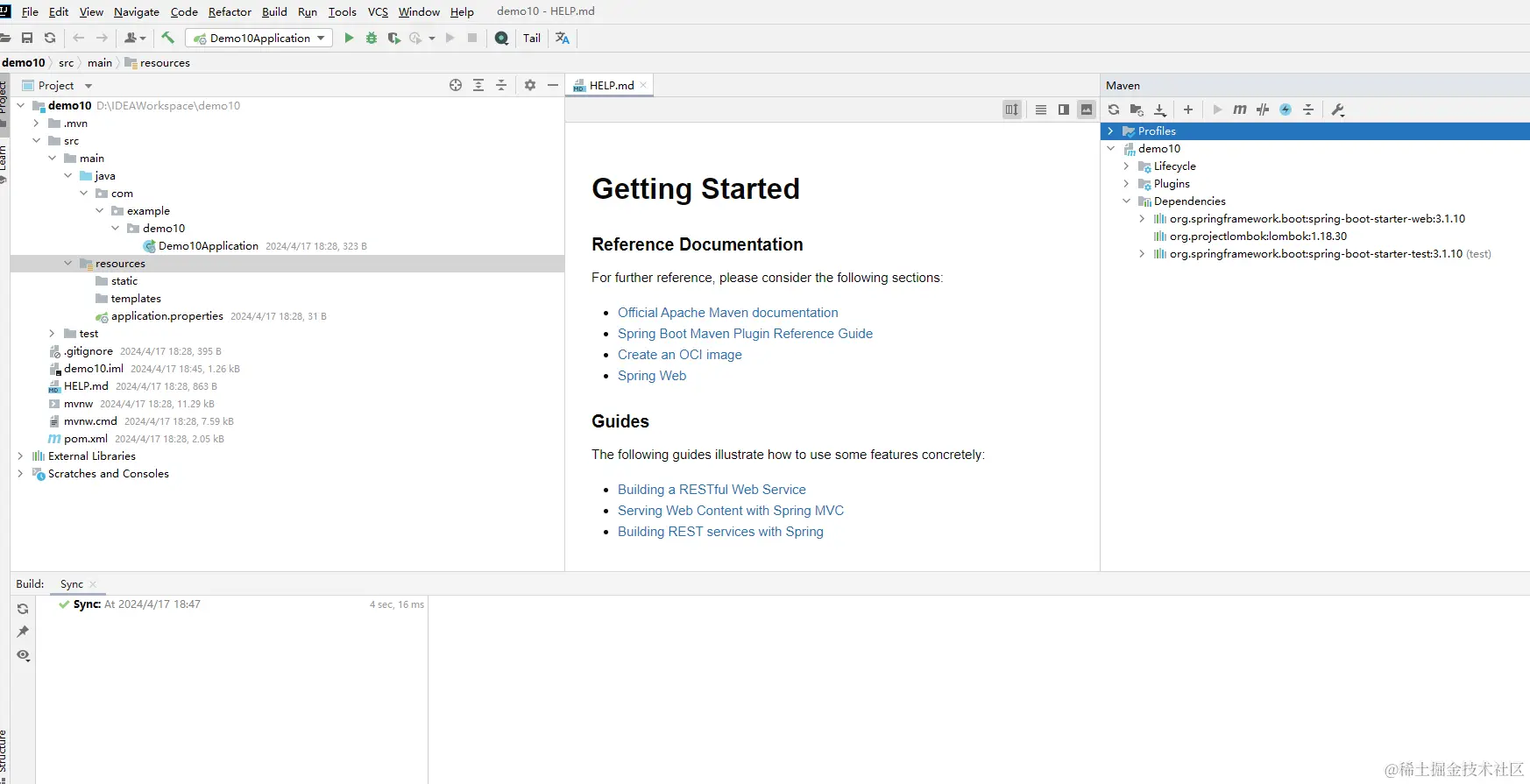Screen dimensions: 1530x784
Task: Run Demo10Application with the green play icon
Action: point(349,38)
